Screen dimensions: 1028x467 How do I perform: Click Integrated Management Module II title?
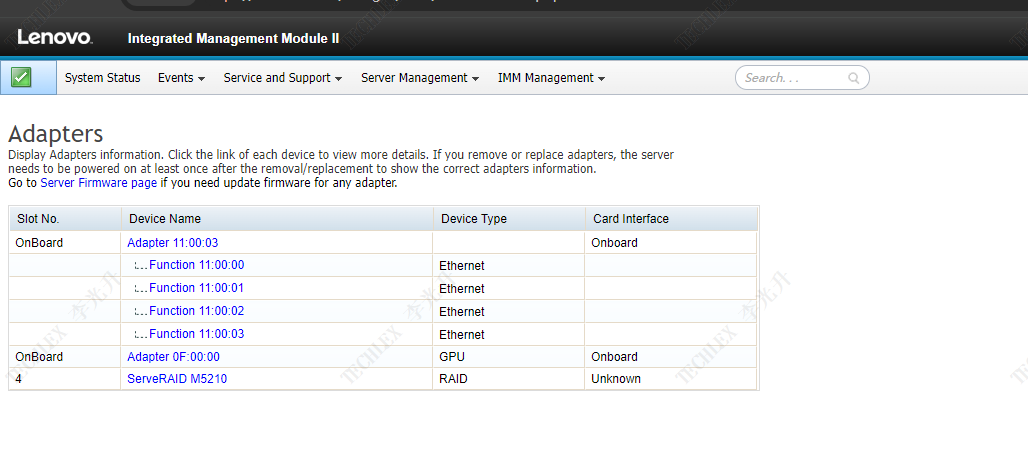[x=233, y=38]
